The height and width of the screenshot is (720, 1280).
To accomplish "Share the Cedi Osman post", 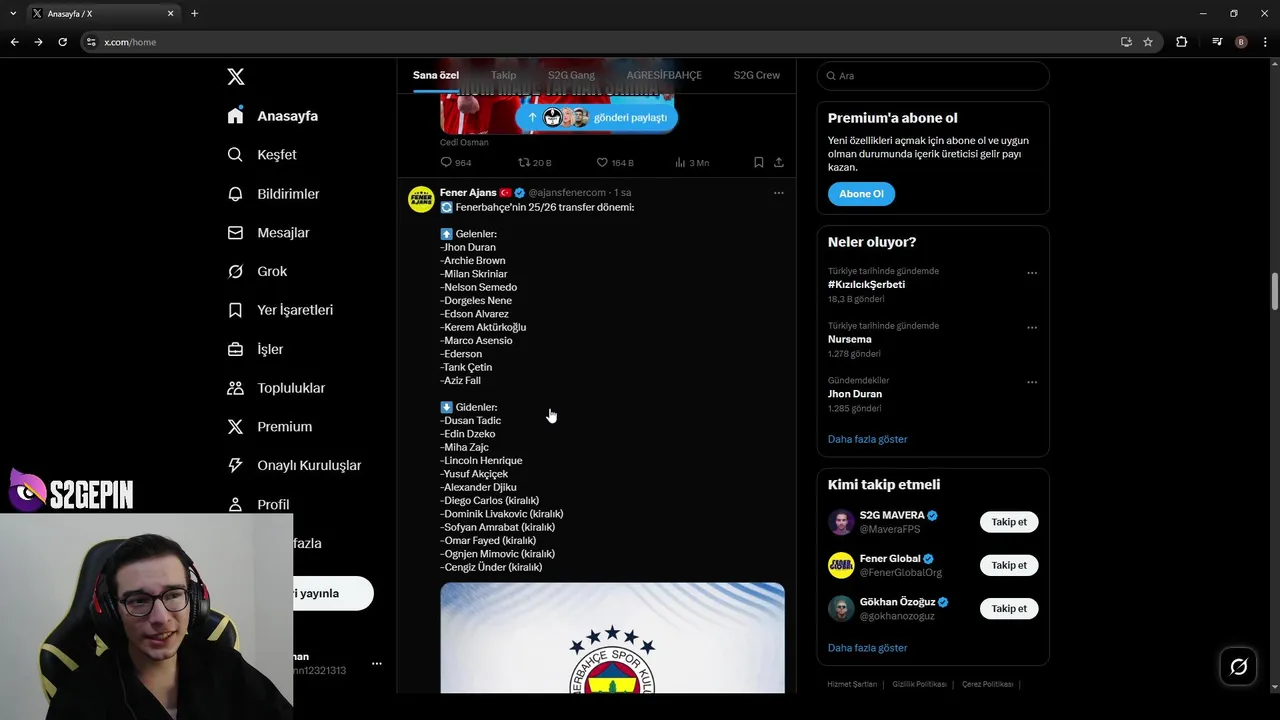I will coord(779,162).
